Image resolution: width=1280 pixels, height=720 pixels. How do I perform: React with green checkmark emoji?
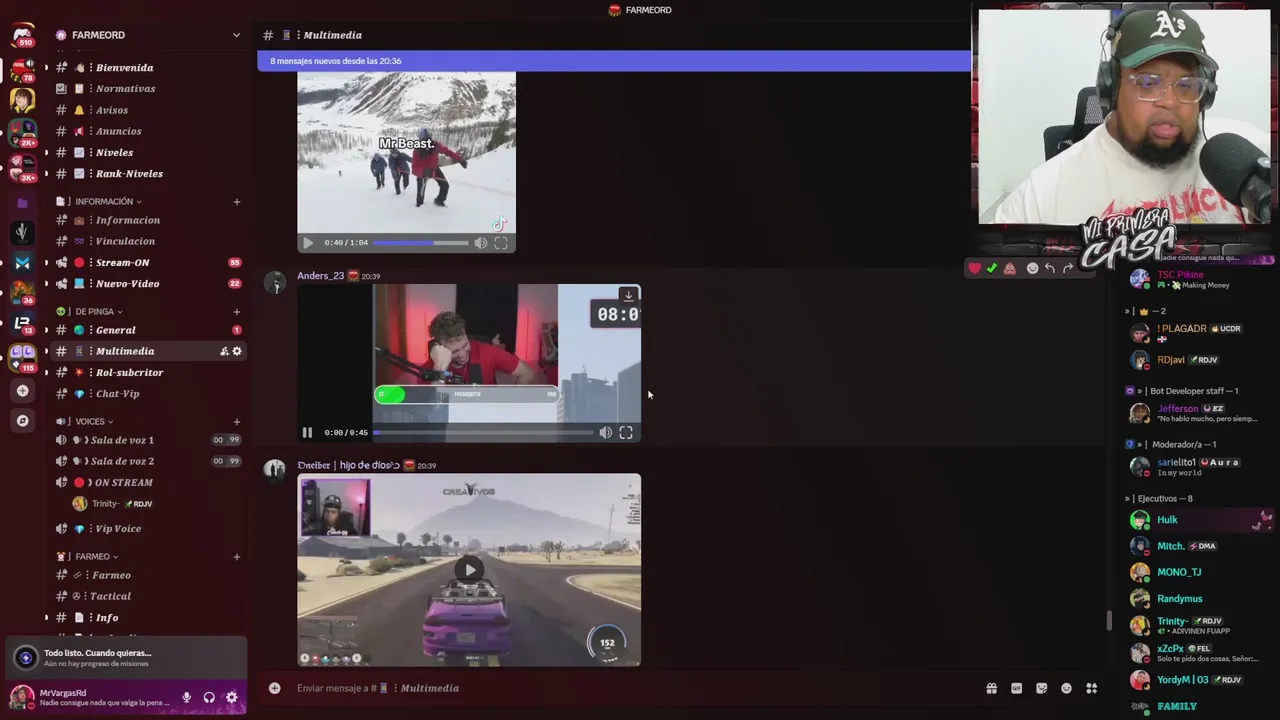tap(992, 268)
